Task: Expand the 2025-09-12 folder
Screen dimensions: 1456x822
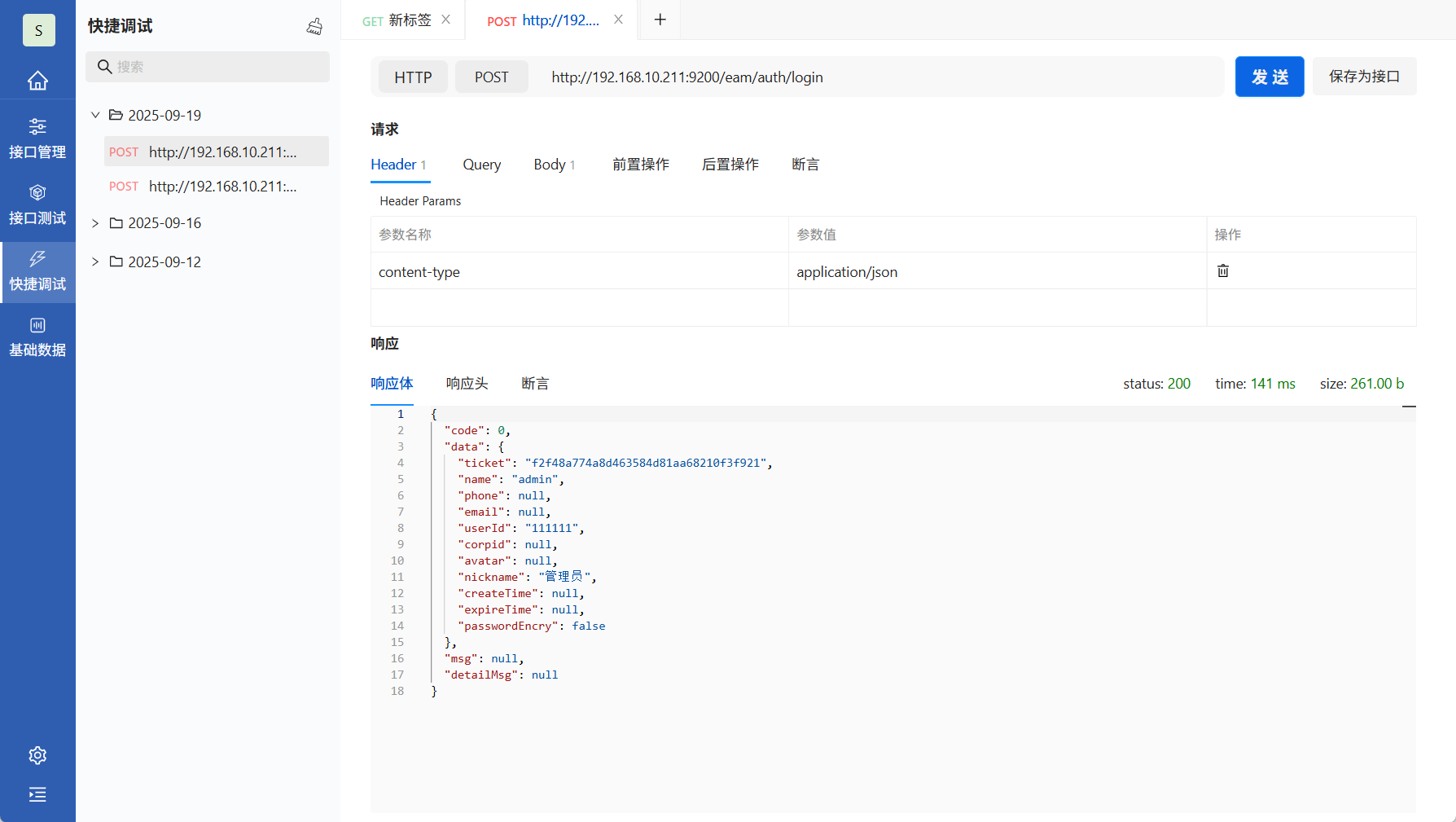Action: tap(95, 262)
